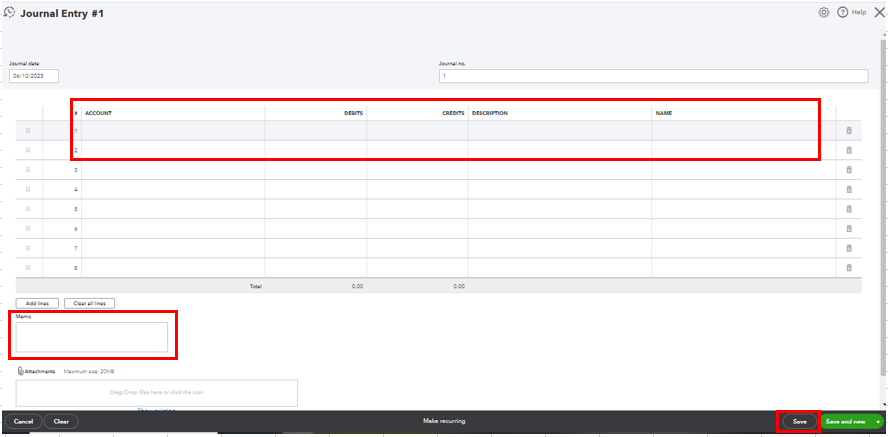This screenshot has width=888, height=437.
Task: Delete line 6 with trash icon
Action: point(849,229)
